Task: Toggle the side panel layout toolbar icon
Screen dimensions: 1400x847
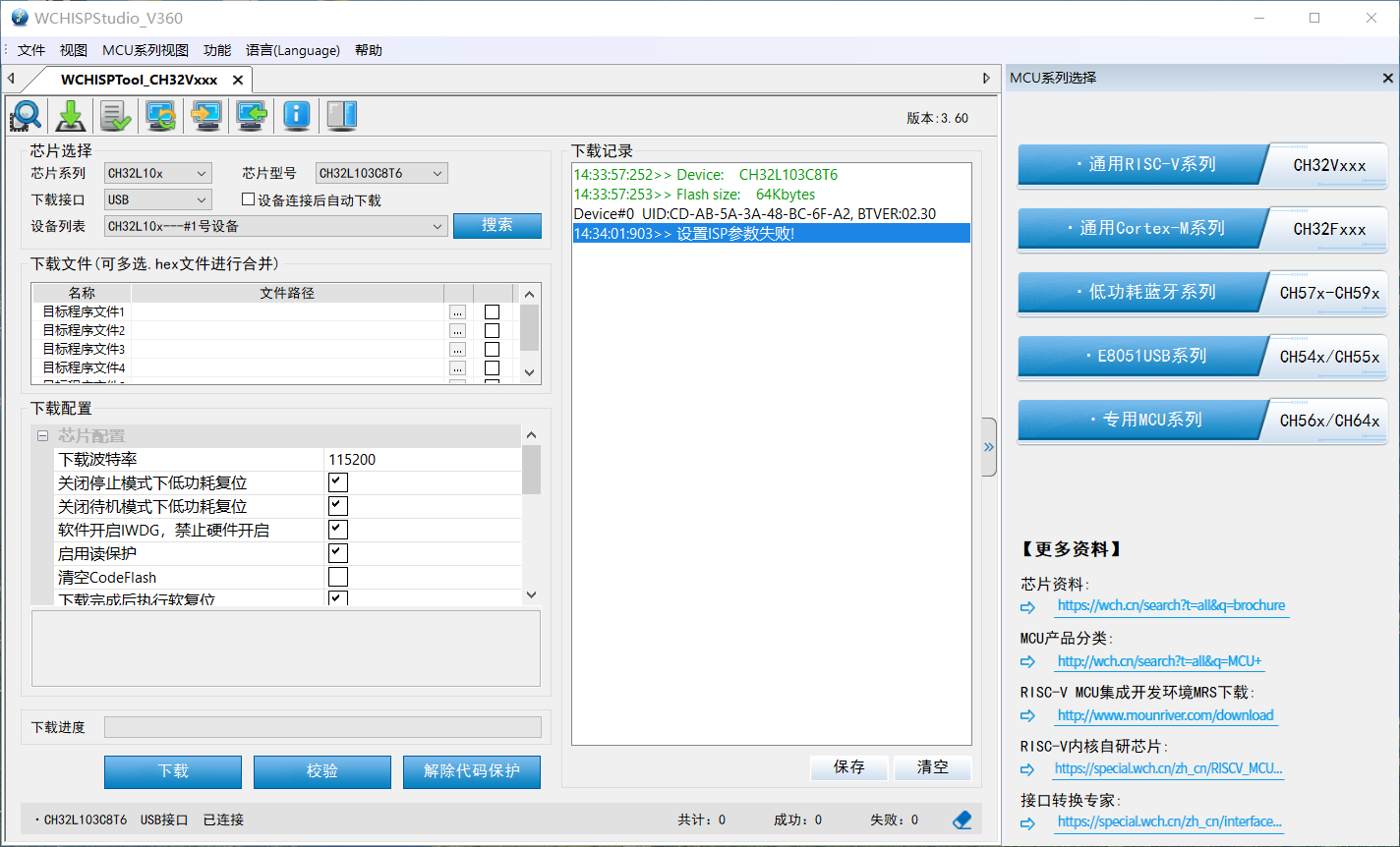Action: click(x=342, y=116)
